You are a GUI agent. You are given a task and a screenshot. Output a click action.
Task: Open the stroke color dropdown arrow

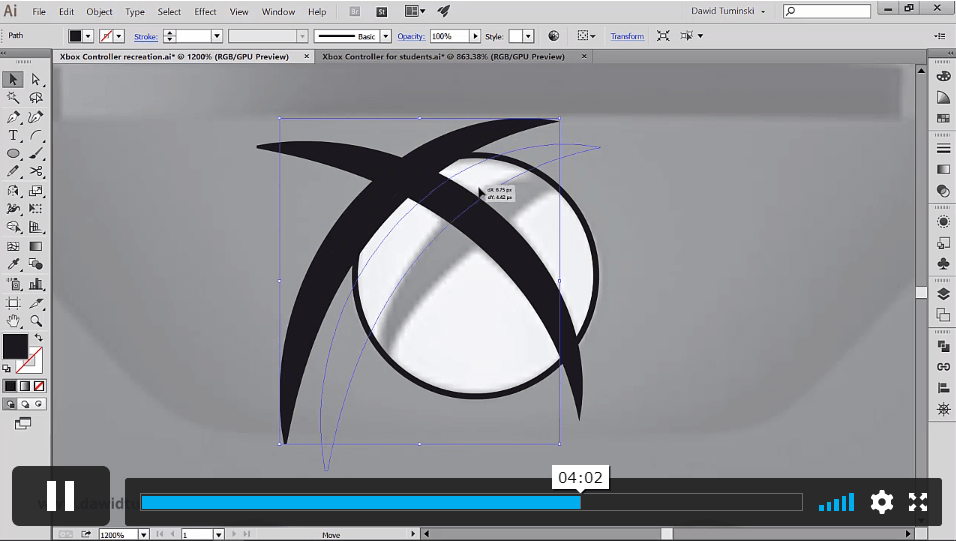[120, 37]
